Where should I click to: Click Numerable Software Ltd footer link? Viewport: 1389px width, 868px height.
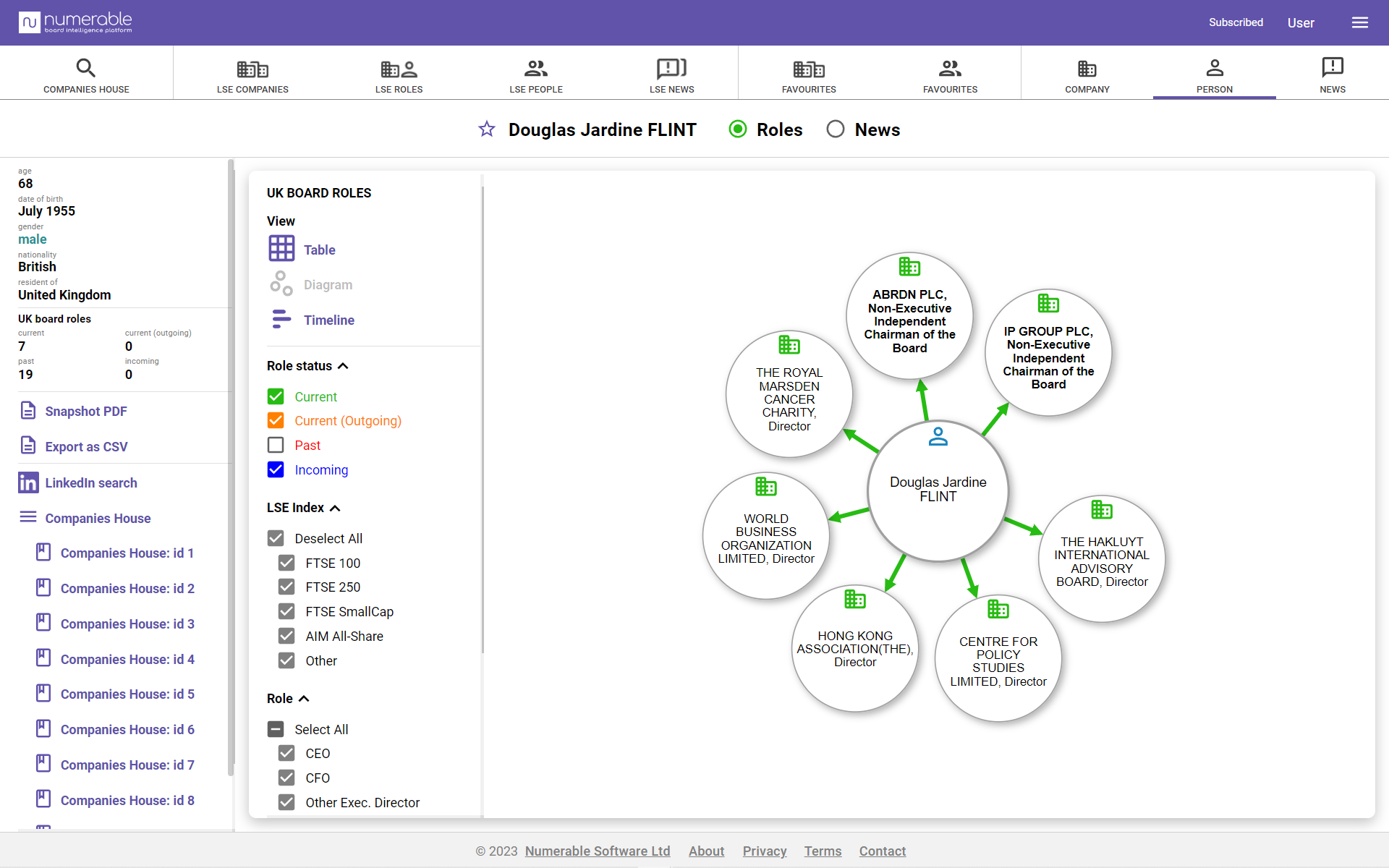[x=598, y=851]
